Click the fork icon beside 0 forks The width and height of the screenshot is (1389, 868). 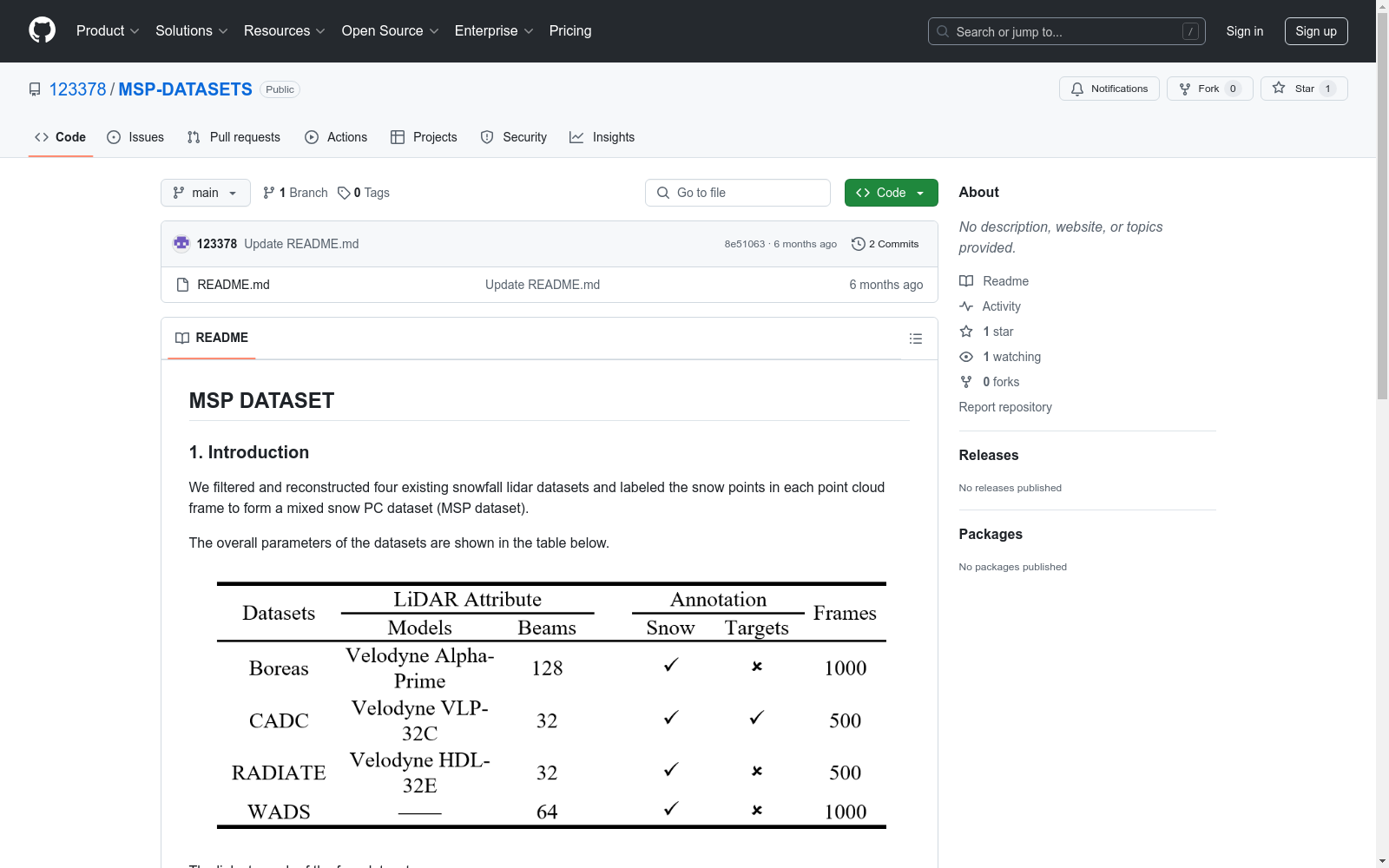(x=966, y=382)
